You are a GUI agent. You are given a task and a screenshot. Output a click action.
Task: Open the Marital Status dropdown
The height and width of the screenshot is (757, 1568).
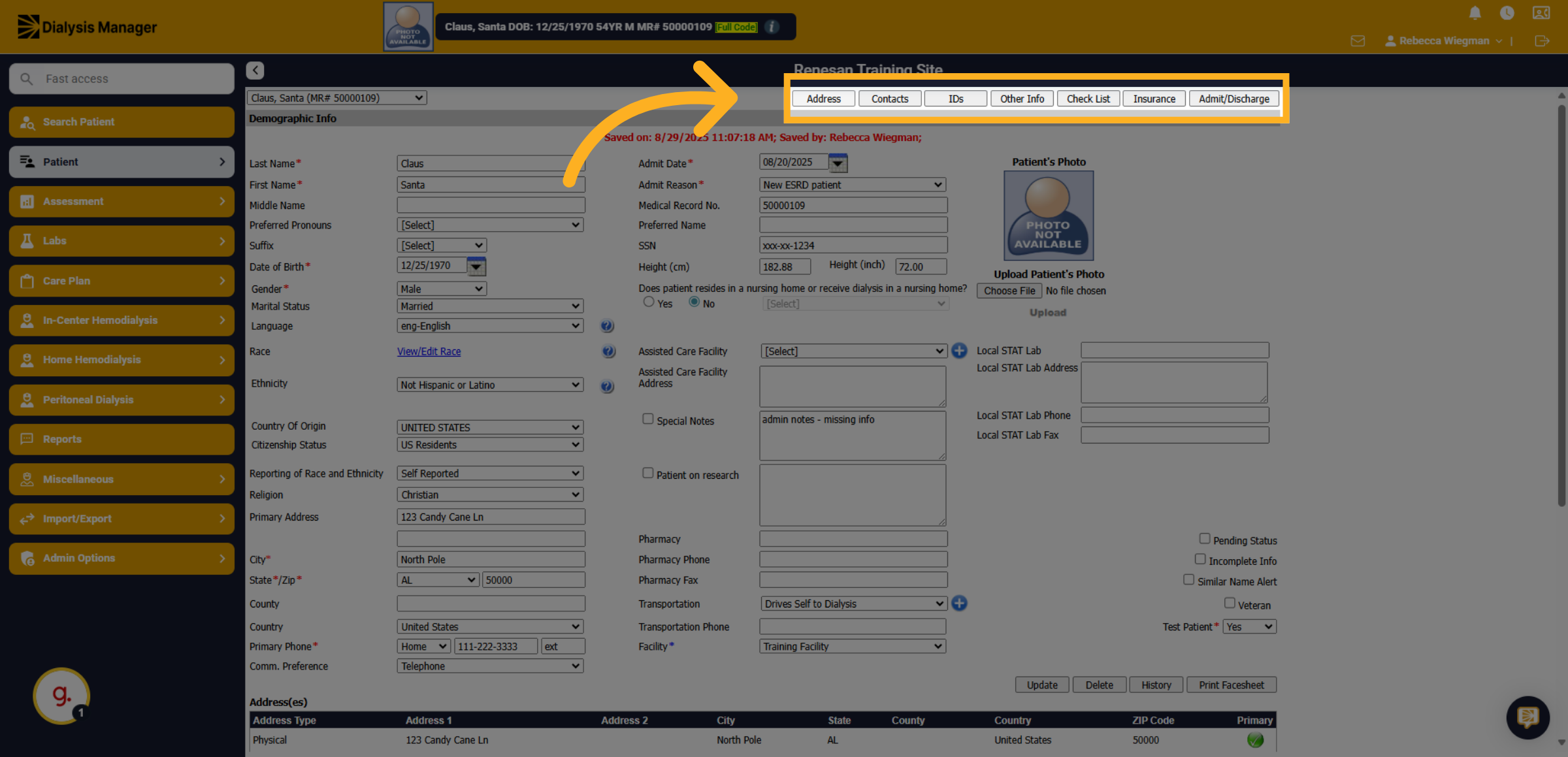(490, 306)
